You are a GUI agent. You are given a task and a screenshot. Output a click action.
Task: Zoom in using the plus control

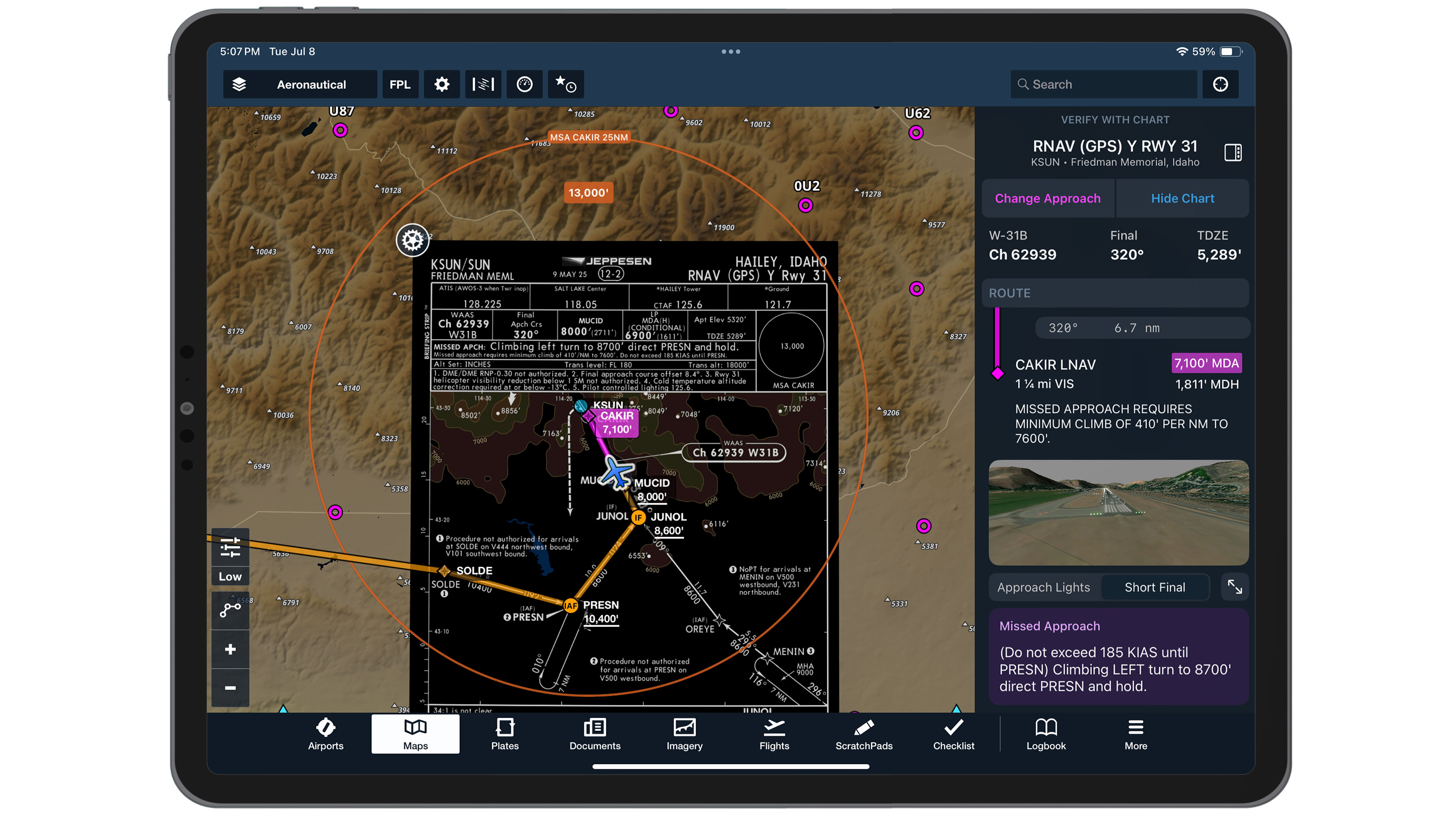(x=230, y=650)
